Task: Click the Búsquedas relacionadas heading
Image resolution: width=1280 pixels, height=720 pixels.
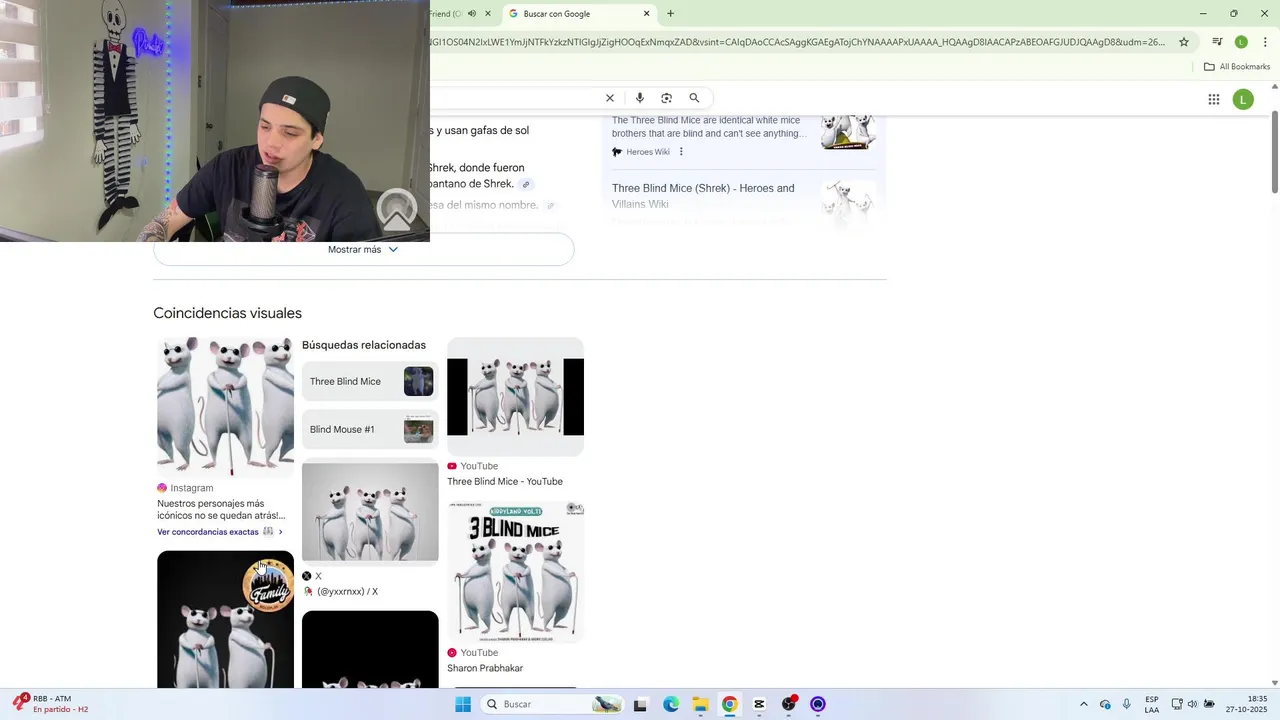Action: [364, 345]
